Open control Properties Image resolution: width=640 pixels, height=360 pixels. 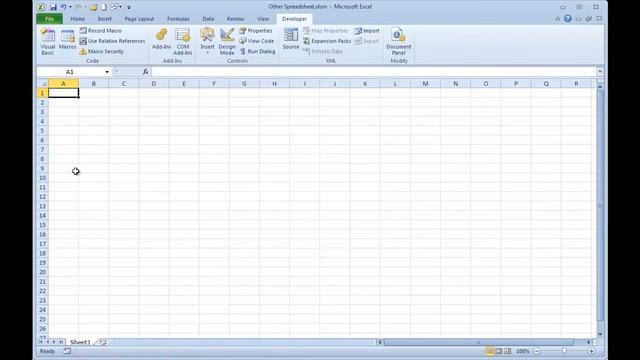(x=256, y=31)
